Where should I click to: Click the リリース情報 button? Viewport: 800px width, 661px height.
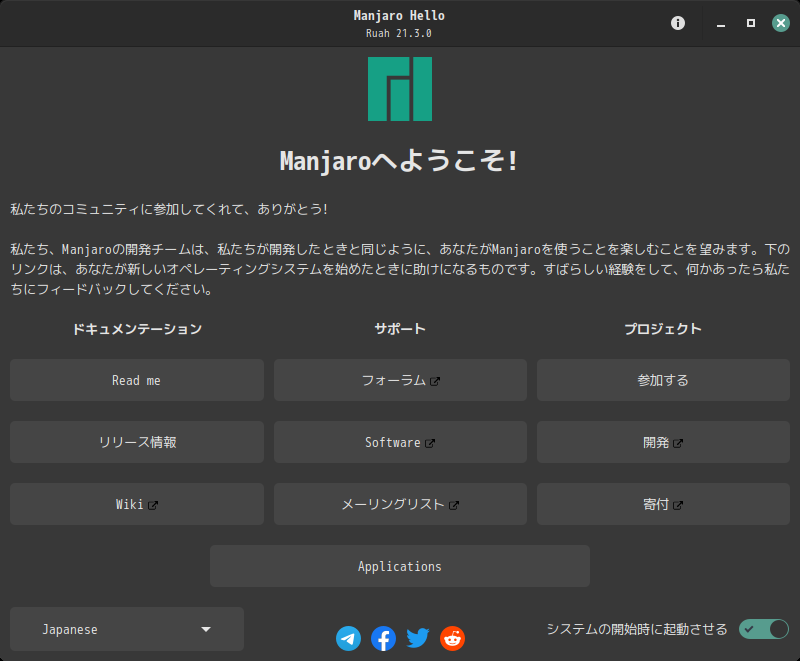point(137,442)
